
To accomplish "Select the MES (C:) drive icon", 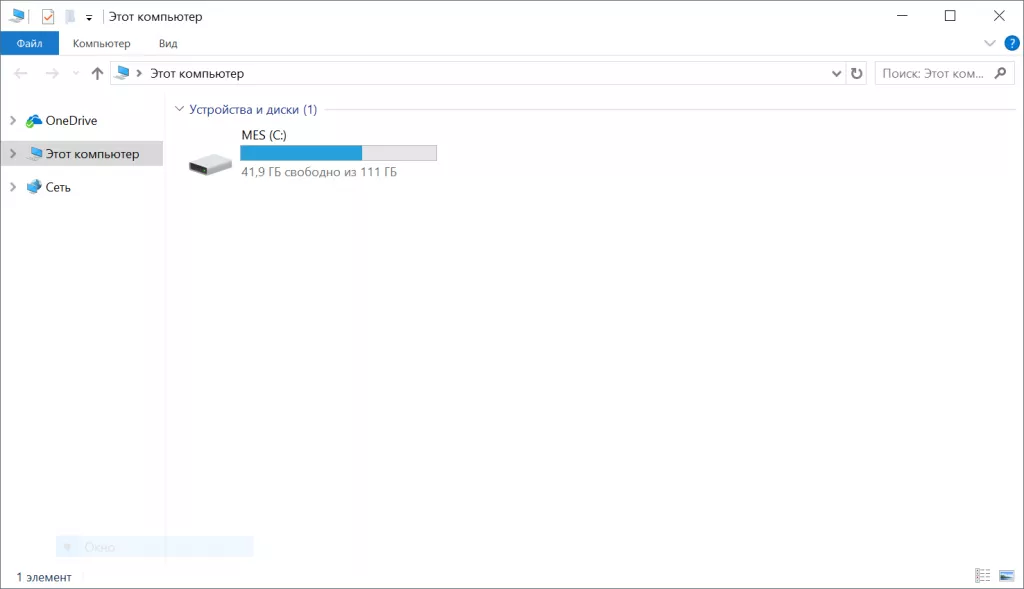I will click(x=210, y=163).
